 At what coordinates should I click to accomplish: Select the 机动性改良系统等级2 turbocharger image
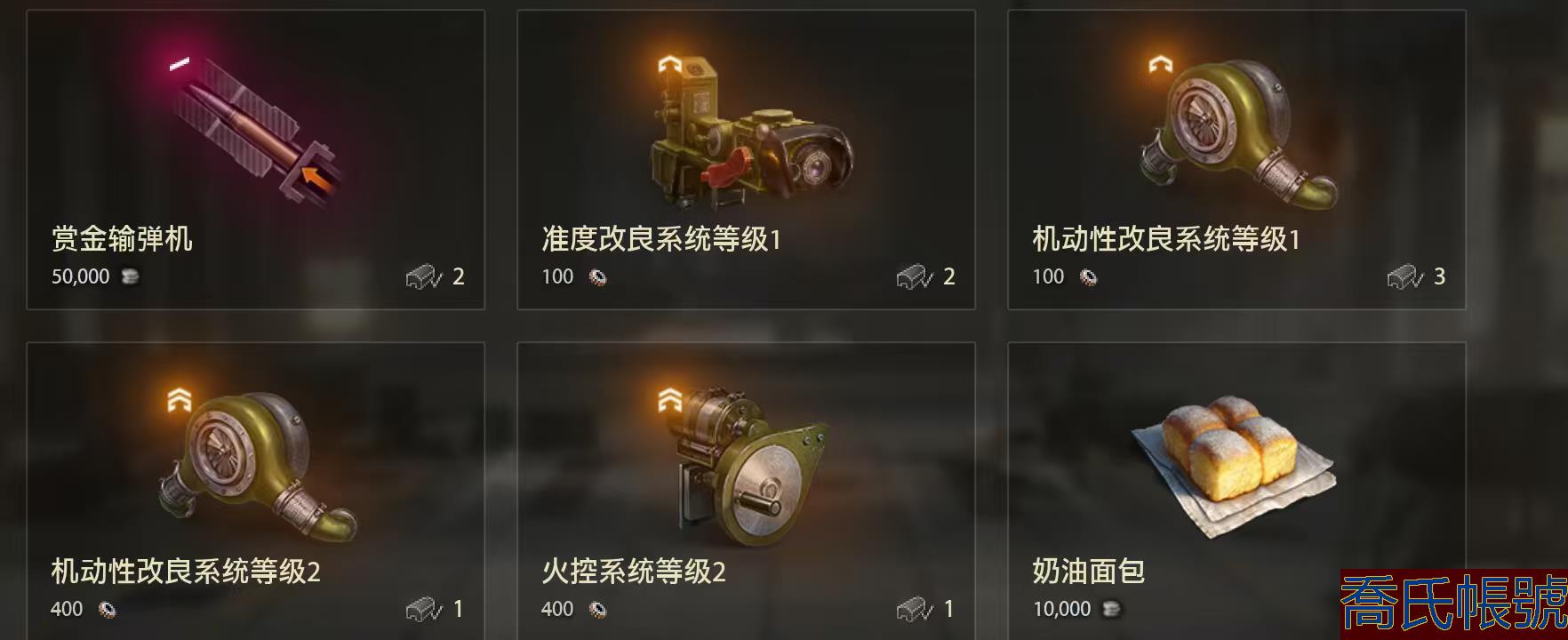[258, 464]
